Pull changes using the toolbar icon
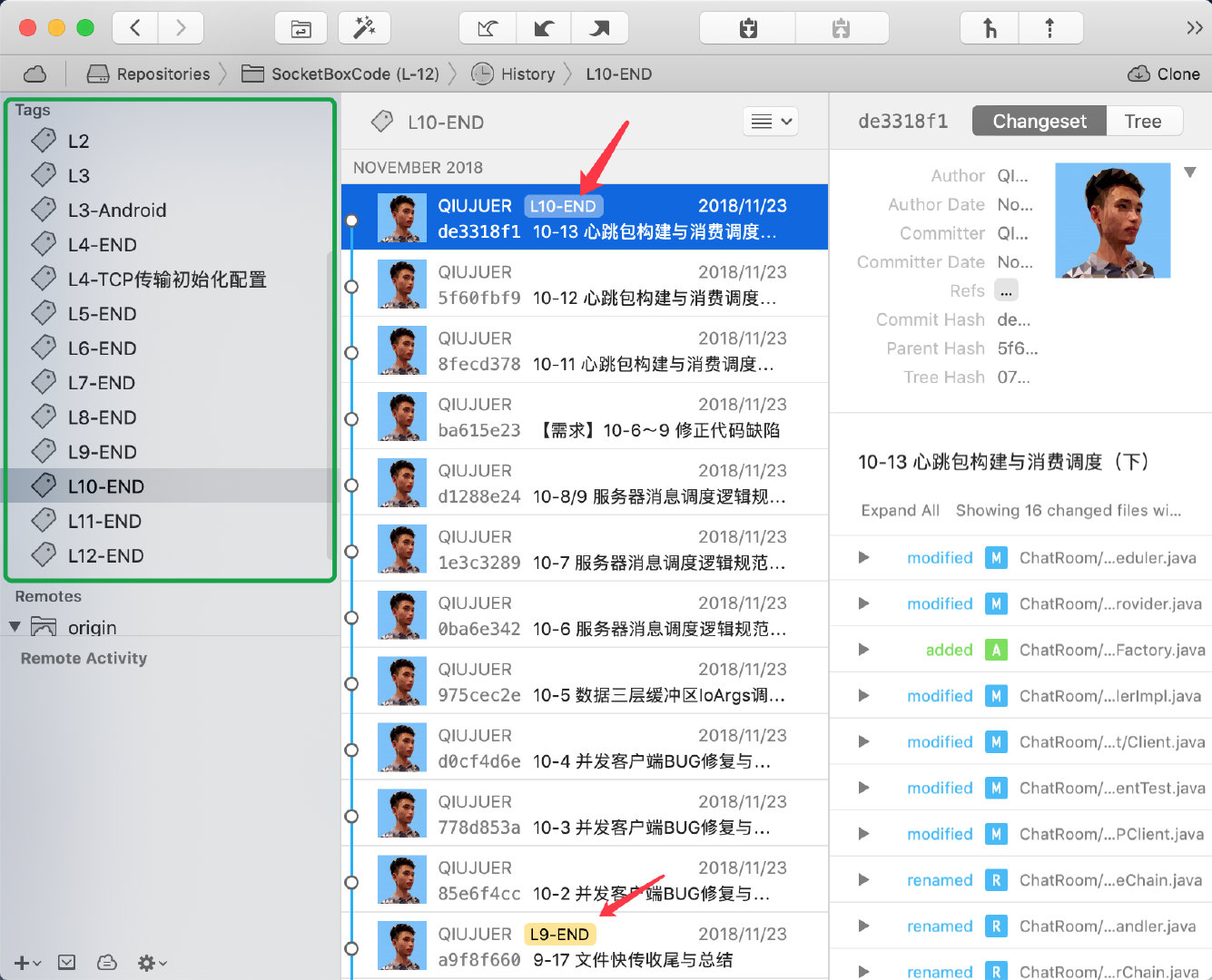This screenshot has height=980, width=1212. (544, 28)
